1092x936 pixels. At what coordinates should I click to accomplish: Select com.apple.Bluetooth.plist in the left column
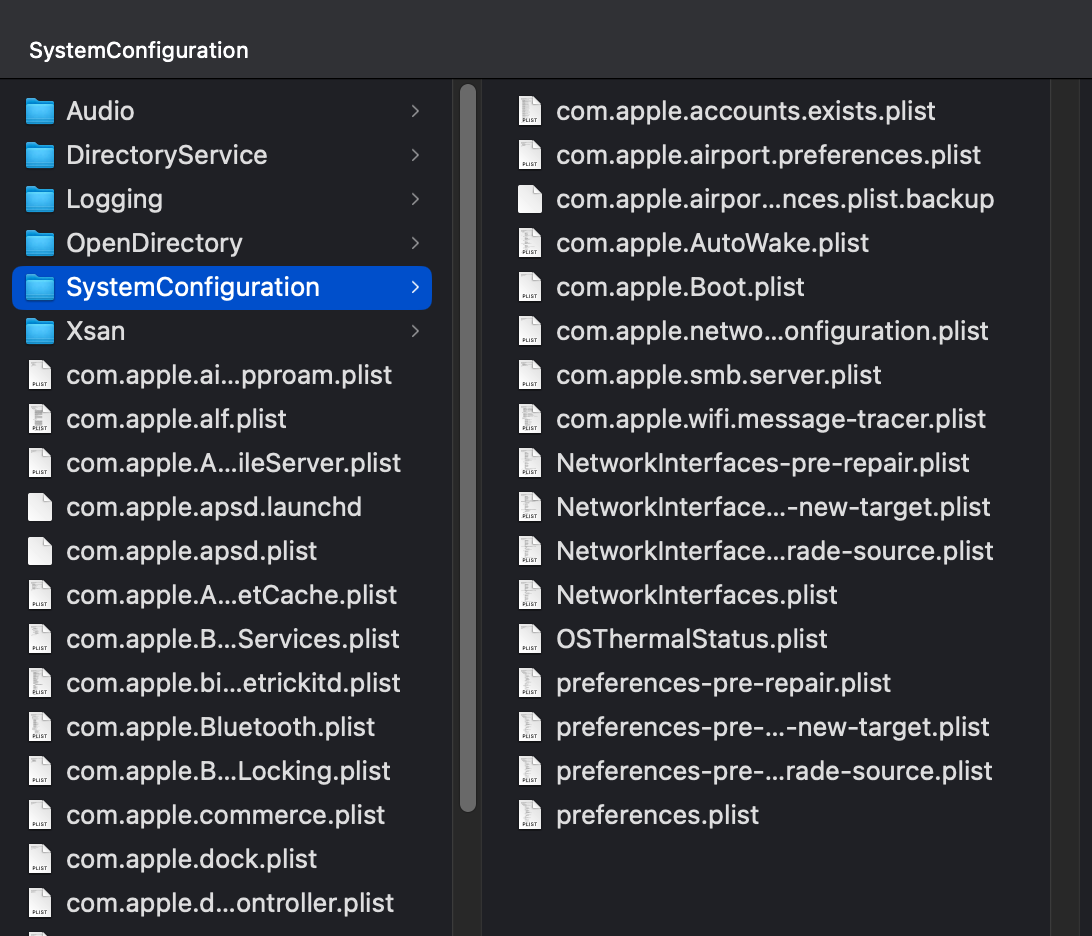[220, 727]
